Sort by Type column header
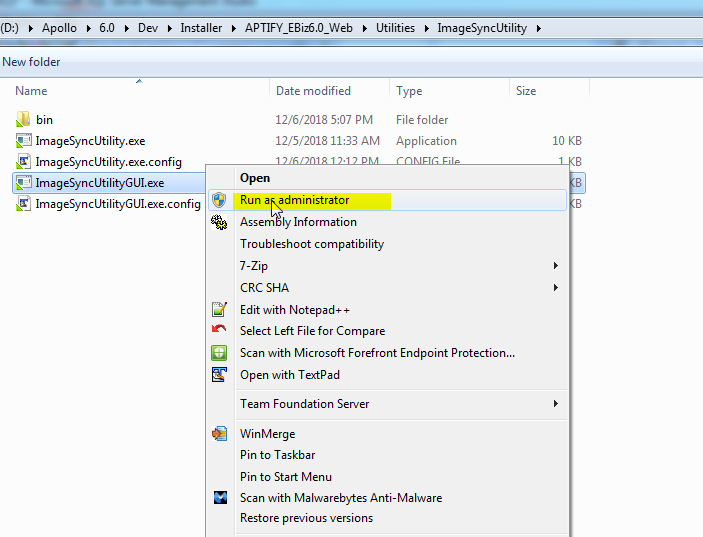 [x=409, y=91]
